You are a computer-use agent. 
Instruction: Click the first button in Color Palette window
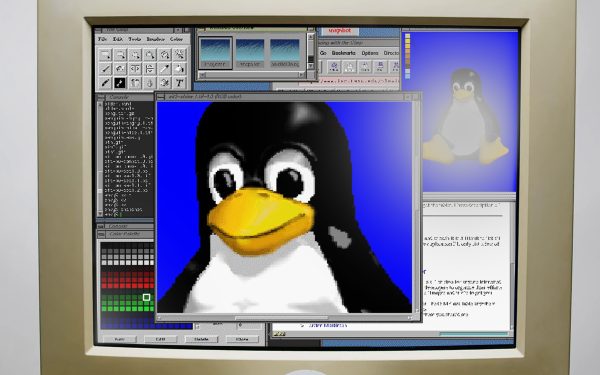(x=119, y=339)
